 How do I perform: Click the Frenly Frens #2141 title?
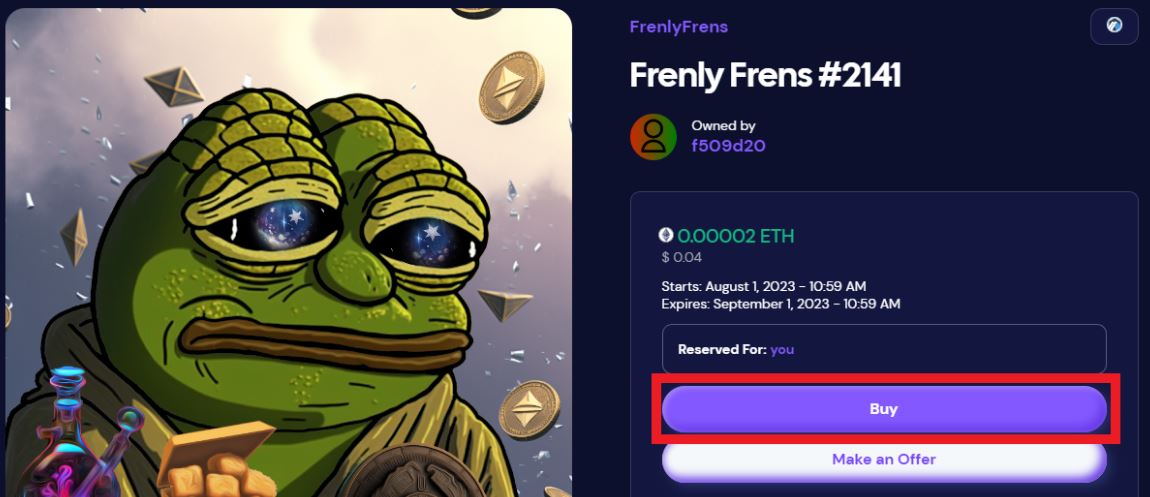pos(765,75)
